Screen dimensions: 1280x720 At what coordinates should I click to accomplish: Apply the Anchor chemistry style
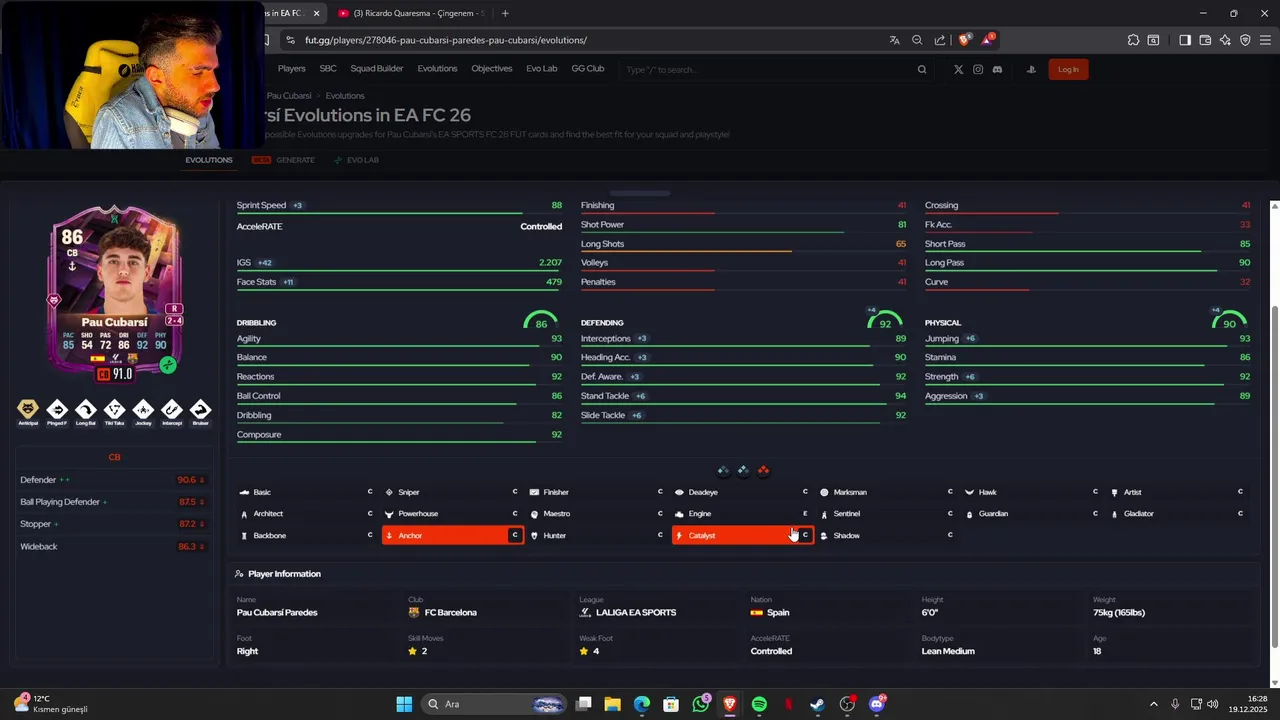(x=452, y=535)
